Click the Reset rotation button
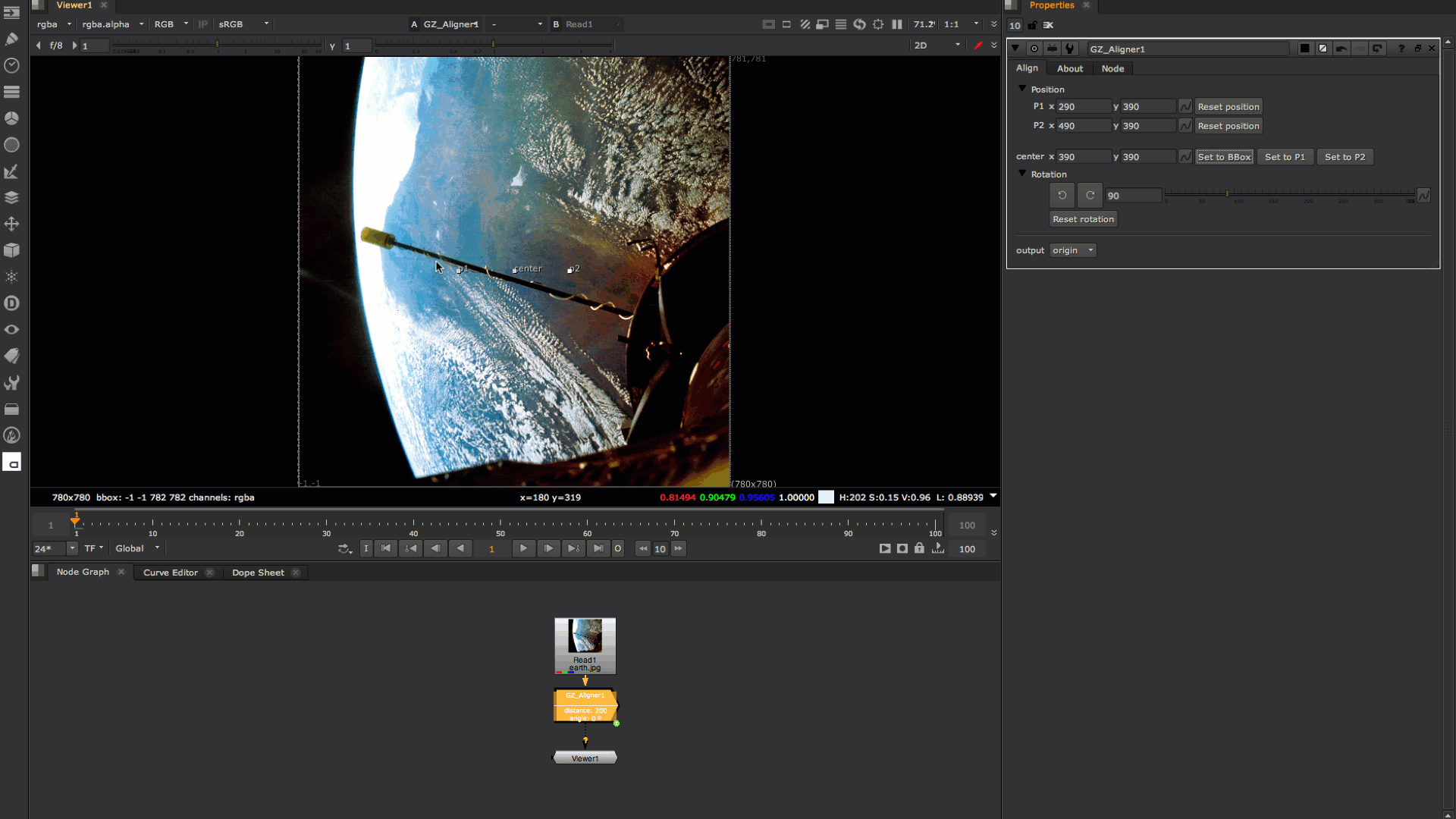 point(1083,219)
